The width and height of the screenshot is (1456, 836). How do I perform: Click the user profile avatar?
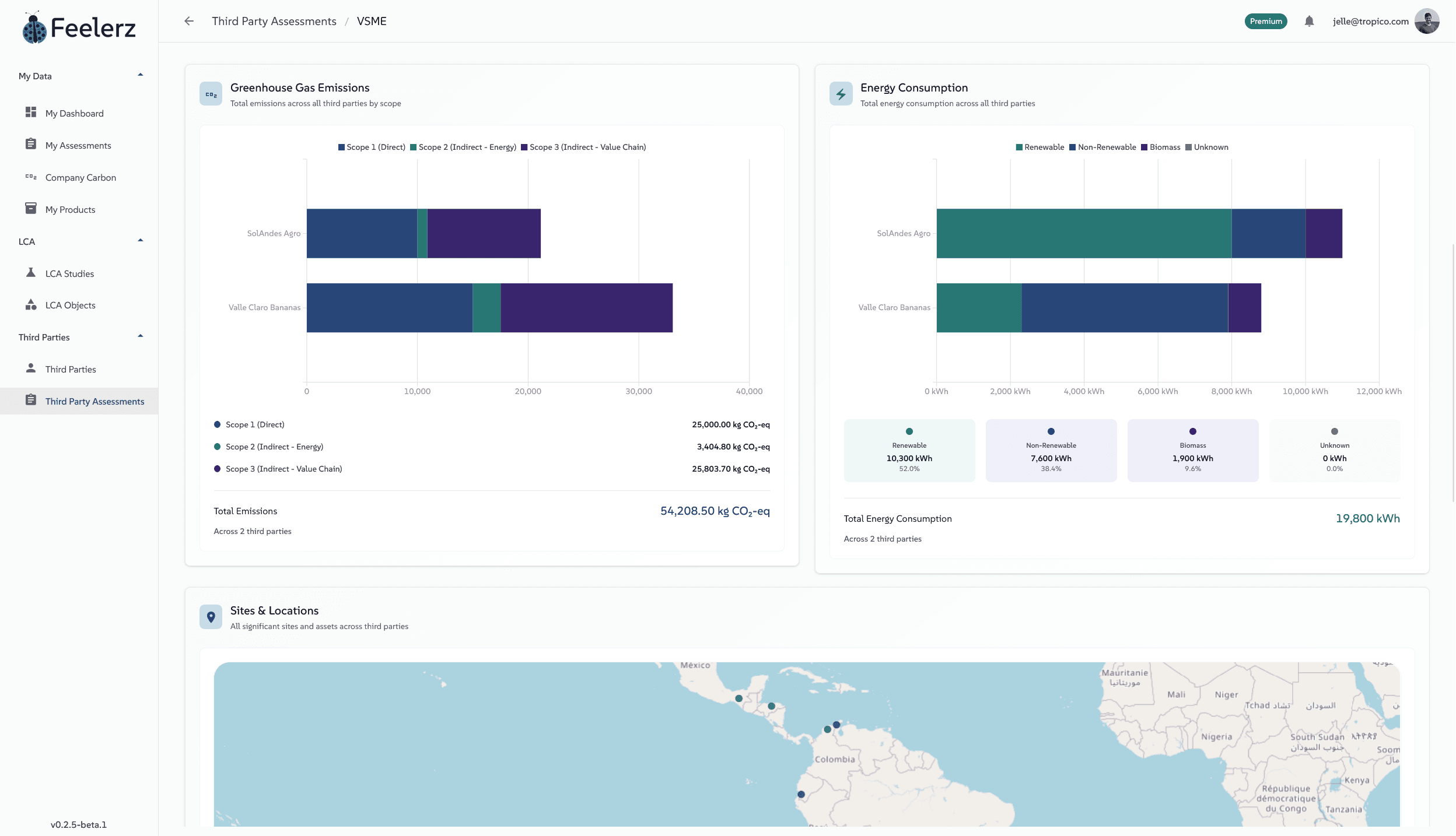click(x=1427, y=21)
